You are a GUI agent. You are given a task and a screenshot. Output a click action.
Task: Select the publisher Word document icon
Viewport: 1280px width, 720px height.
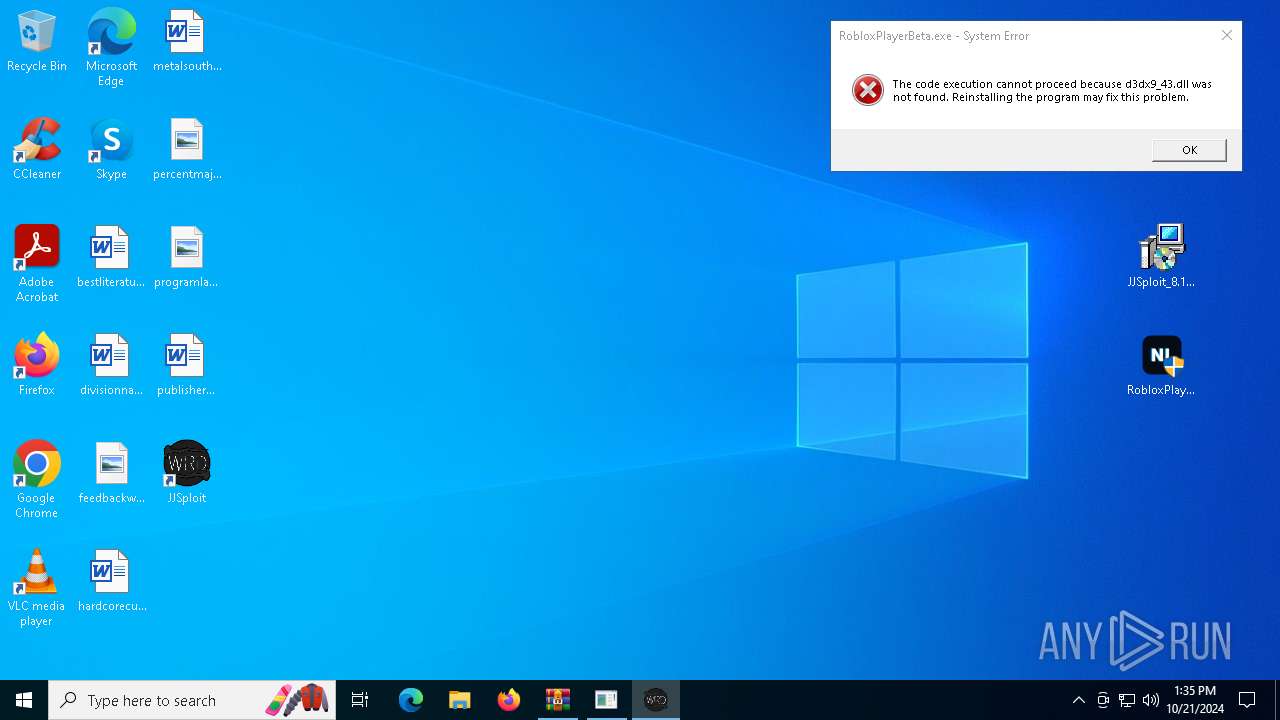click(x=187, y=366)
